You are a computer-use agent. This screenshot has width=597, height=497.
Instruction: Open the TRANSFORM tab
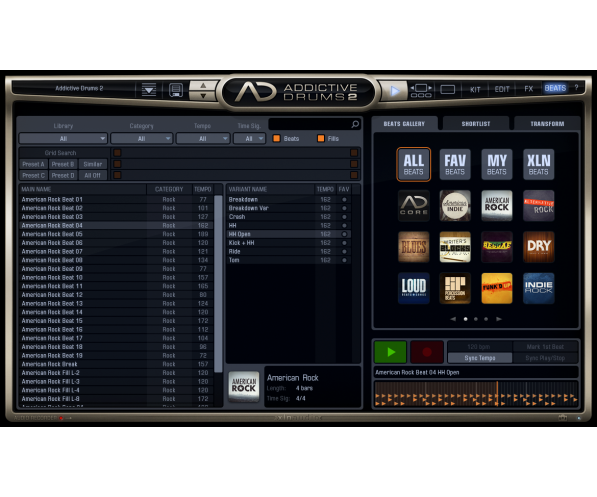click(547, 124)
